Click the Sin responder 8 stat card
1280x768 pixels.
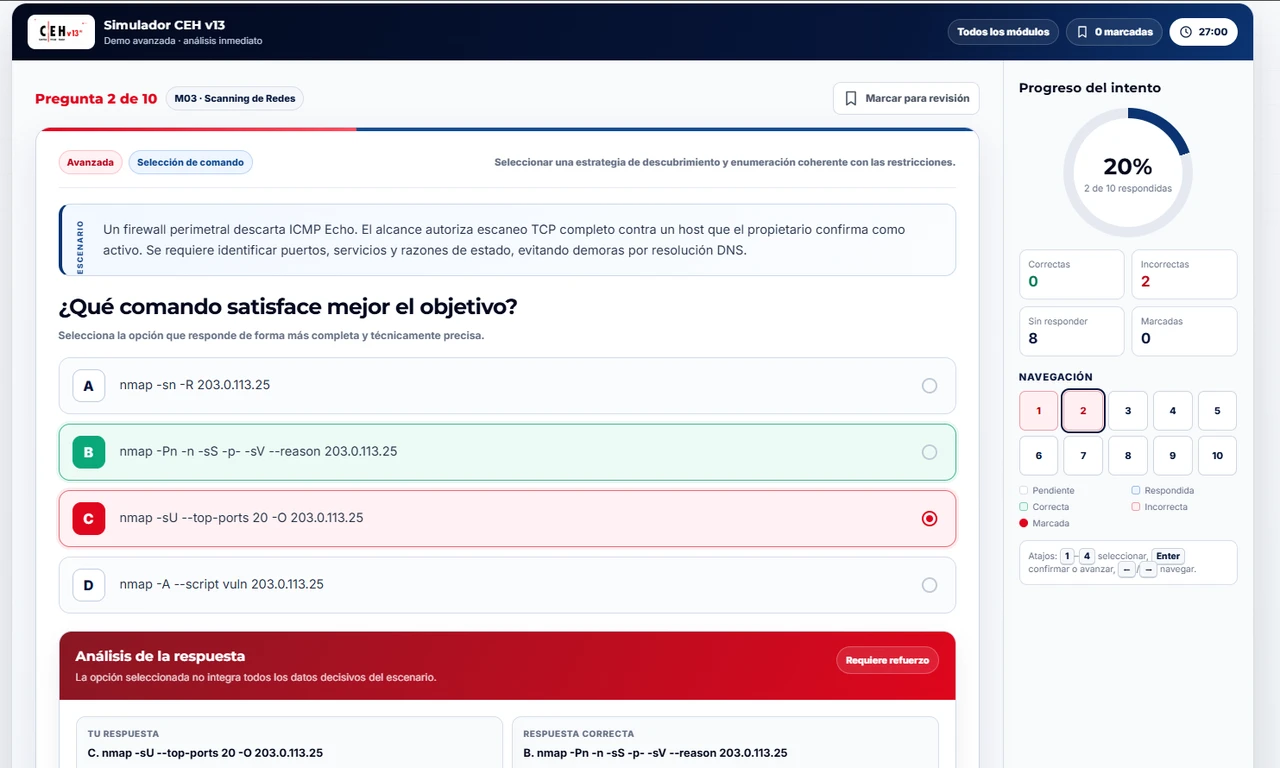click(x=1072, y=331)
